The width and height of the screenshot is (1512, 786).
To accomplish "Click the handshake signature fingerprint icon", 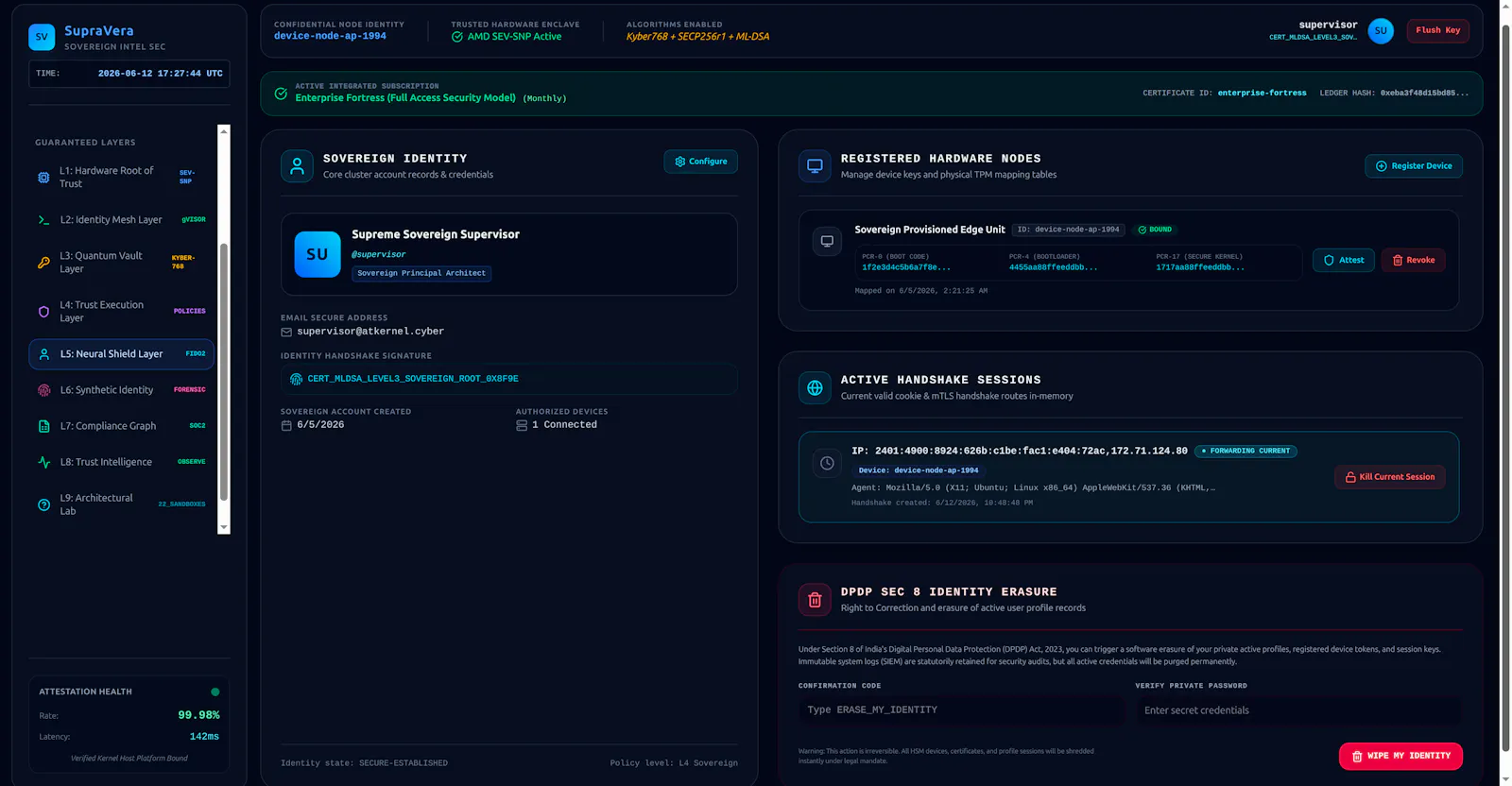I will [x=297, y=379].
